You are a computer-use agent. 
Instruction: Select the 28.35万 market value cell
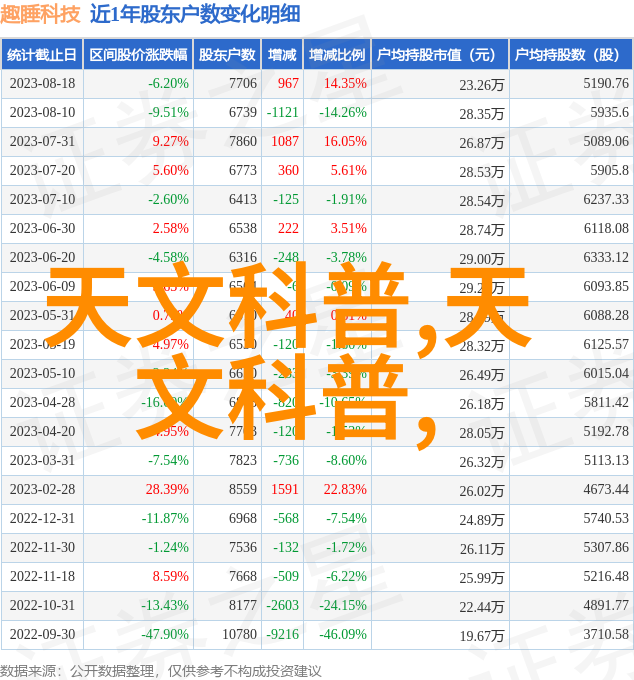point(482,114)
